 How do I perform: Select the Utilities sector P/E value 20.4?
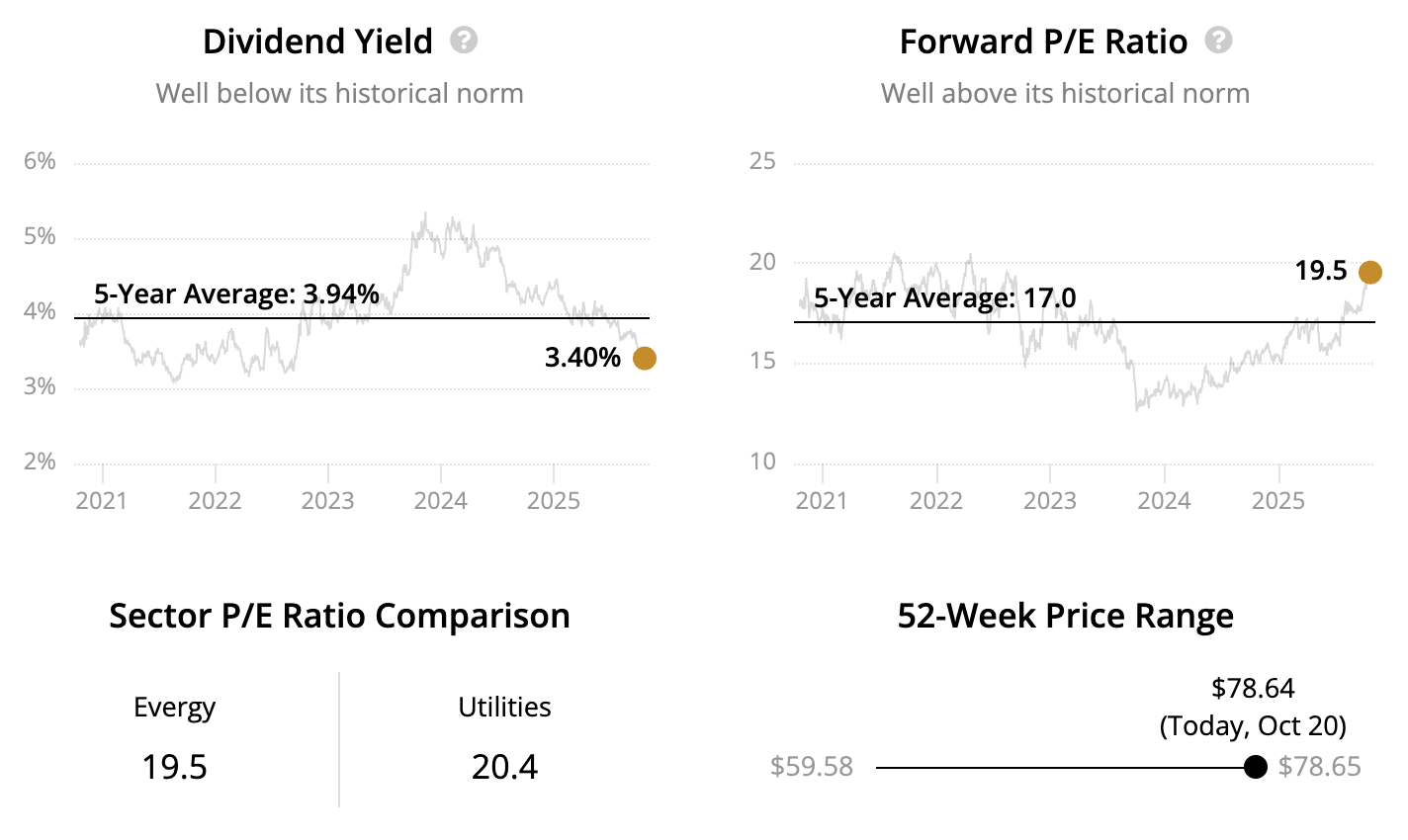[504, 767]
